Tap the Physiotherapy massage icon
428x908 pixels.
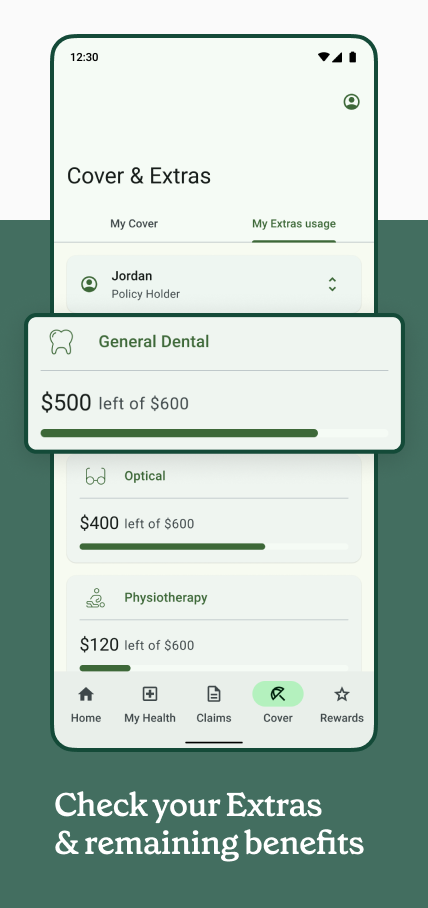tap(96, 598)
